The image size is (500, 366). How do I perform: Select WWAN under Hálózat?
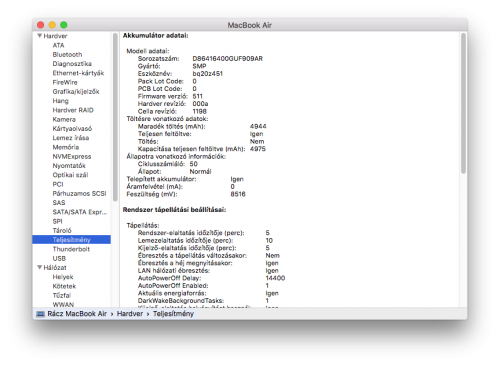pos(63,304)
